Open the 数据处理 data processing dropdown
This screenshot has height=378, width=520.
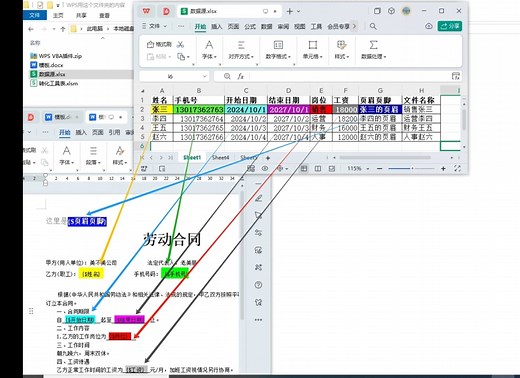point(374,50)
